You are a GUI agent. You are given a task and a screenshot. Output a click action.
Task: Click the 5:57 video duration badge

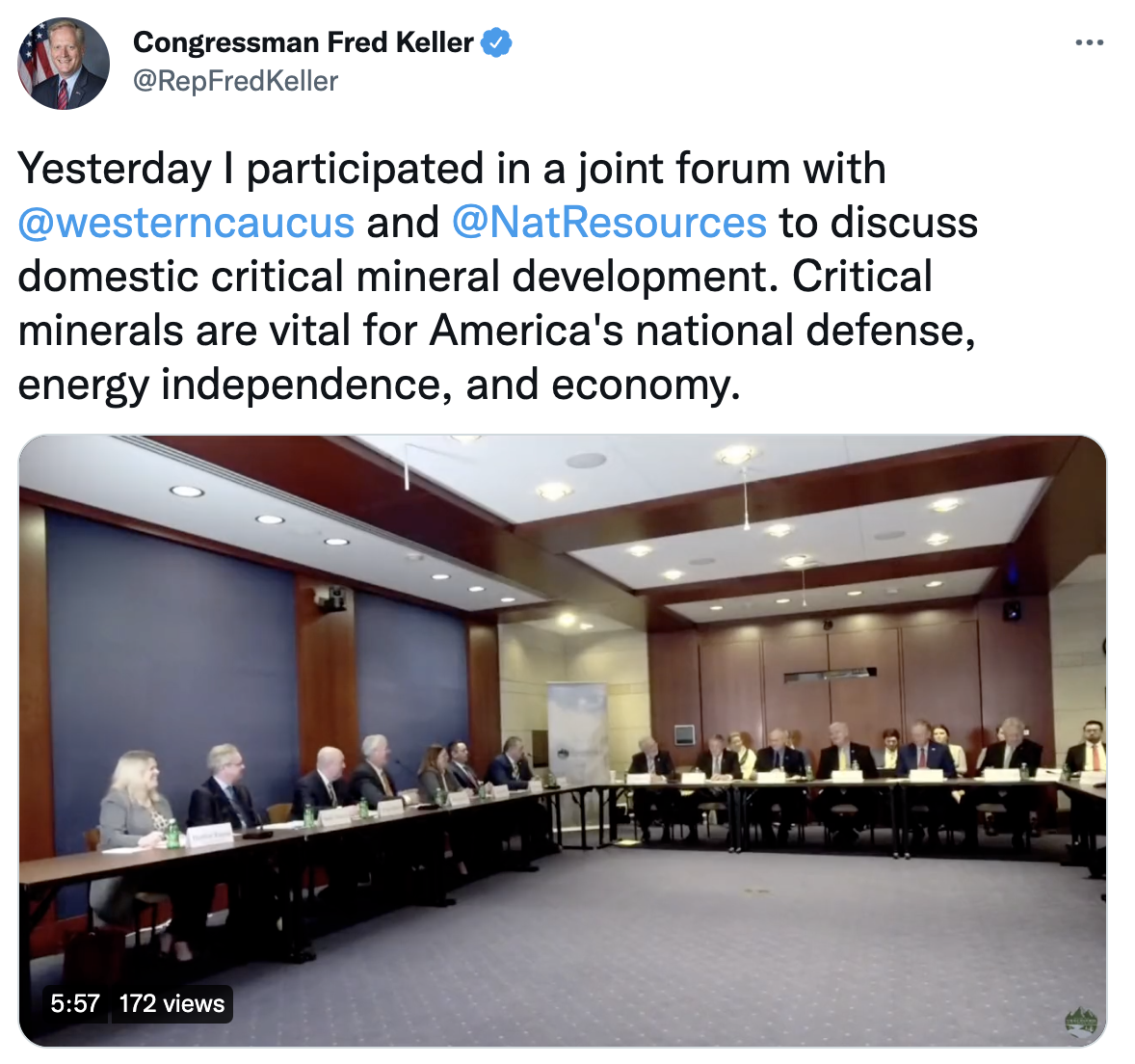[x=75, y=1003]
